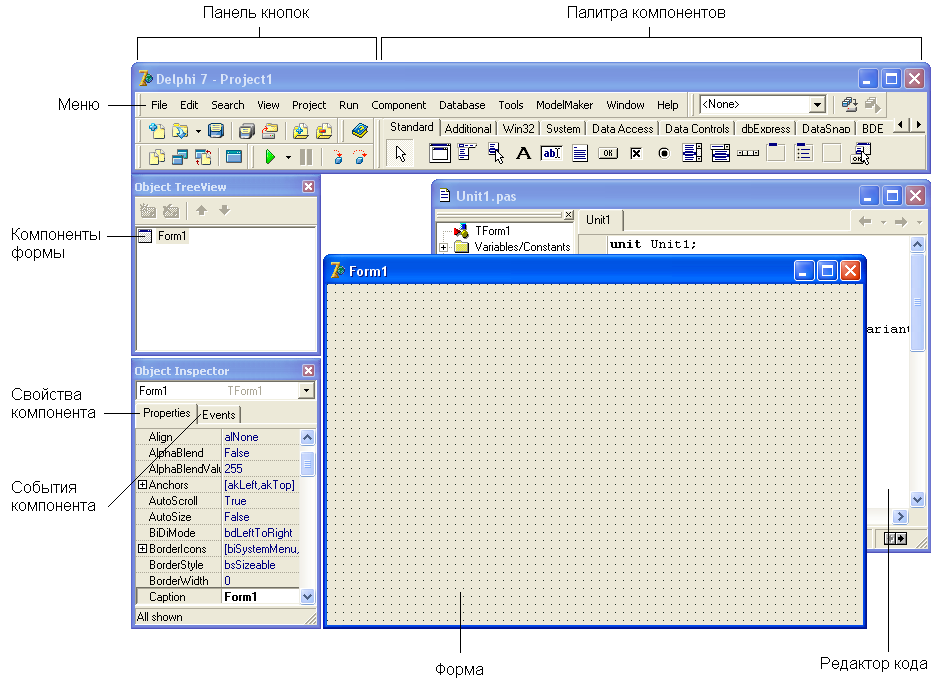Select the arrow pointer in component palette
Viewport: 950px width, 681px height.
(400, 153)
